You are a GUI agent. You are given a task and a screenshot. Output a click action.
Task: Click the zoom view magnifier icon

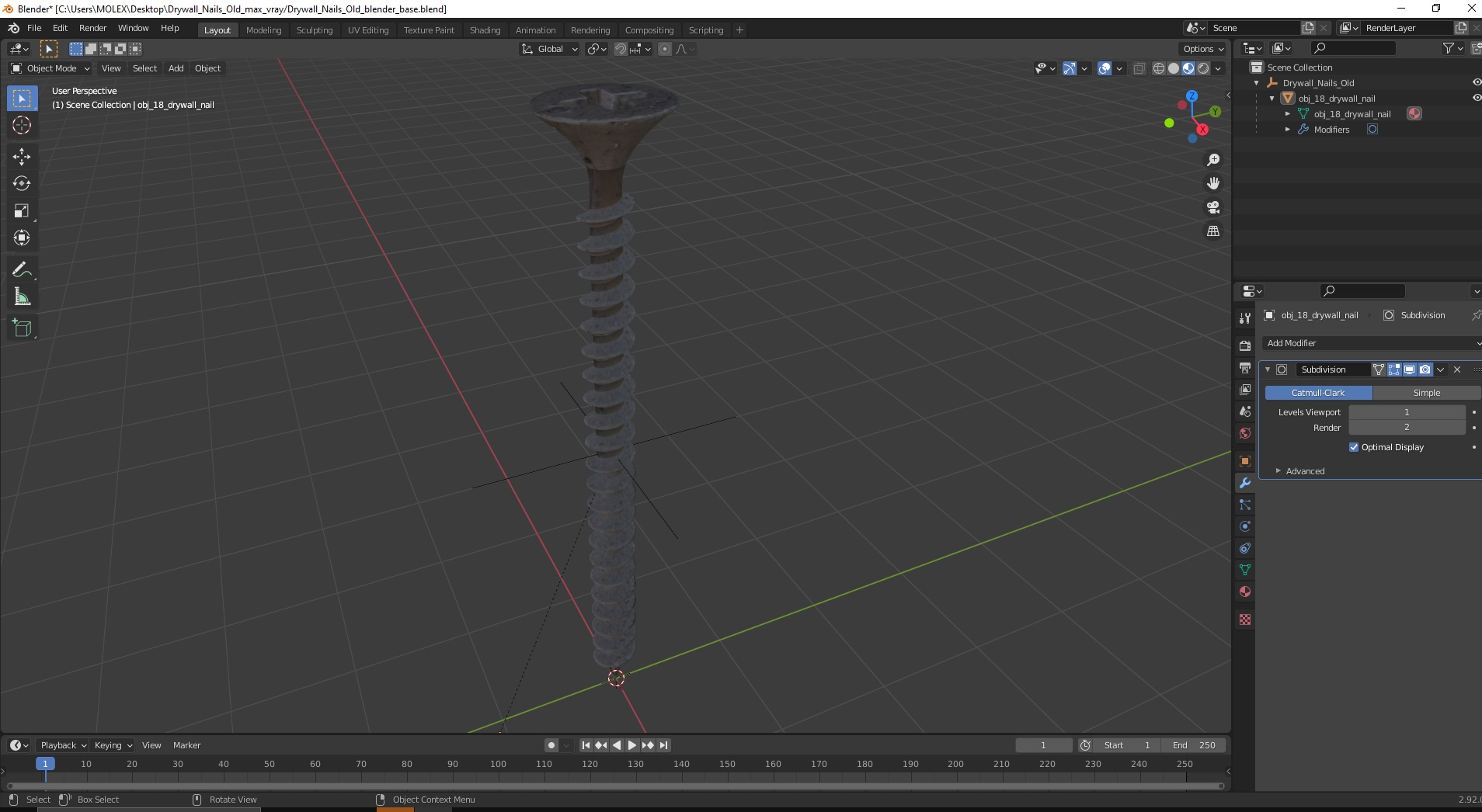[x=1212, y=160]
